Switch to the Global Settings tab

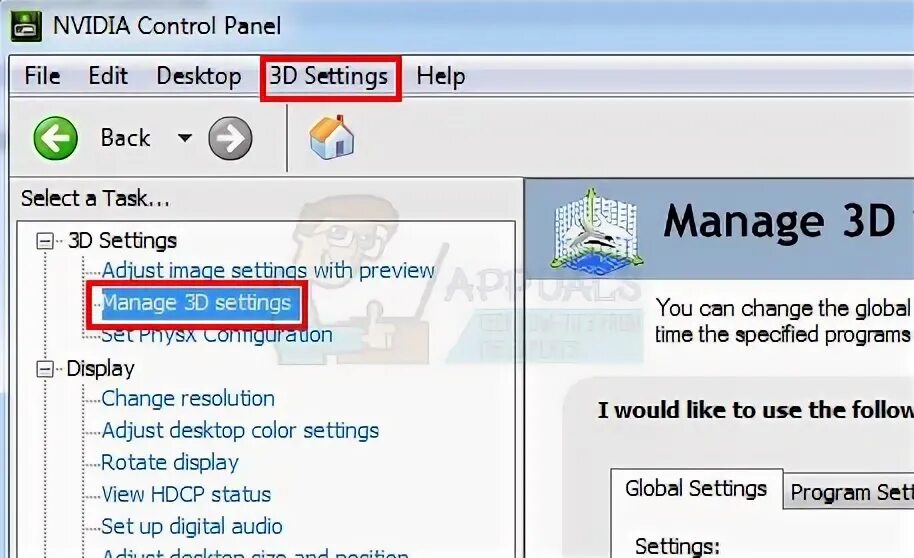pos(696,489)
